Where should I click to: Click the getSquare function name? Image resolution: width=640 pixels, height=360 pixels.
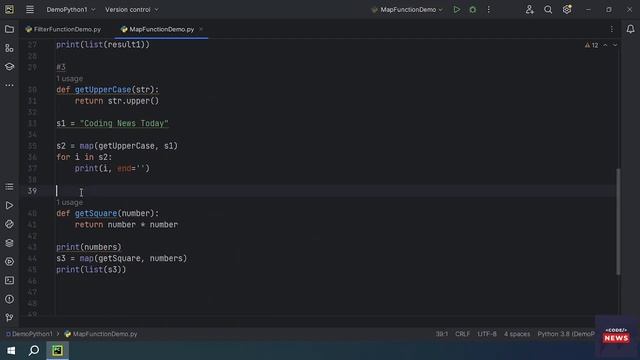pyautogui.click(x=96, y=213)
